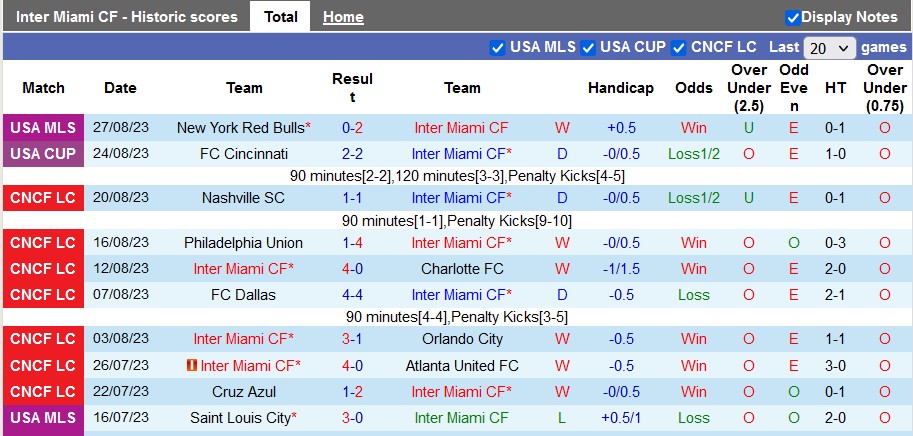913x436 pixels.
Task: Click the red card icon beside Inter Miami CF
Action: pos(191,366)
